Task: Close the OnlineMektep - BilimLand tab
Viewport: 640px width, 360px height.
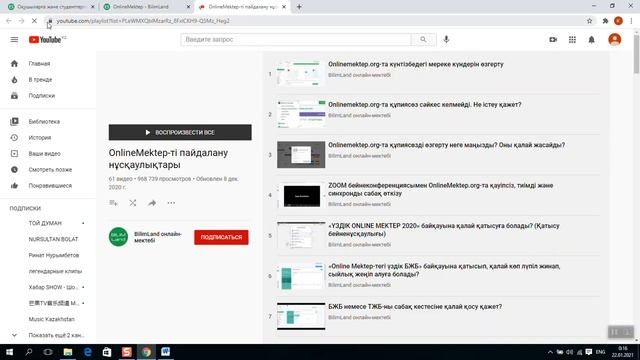Action: coord(188,7)
